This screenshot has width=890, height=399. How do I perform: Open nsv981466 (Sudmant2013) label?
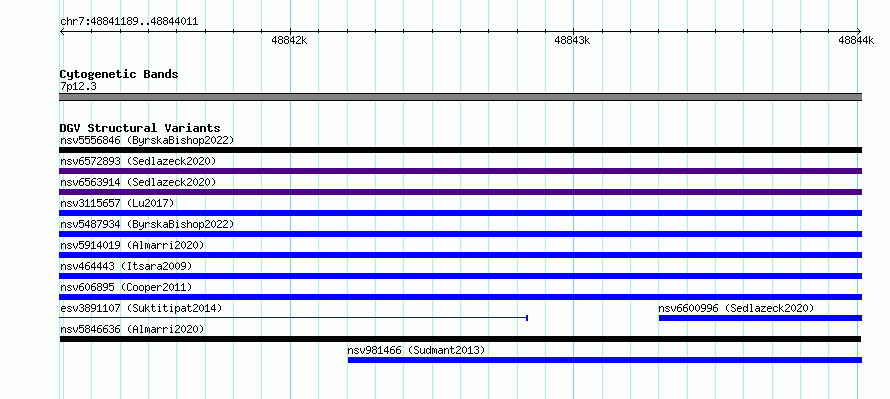point(417,350)
